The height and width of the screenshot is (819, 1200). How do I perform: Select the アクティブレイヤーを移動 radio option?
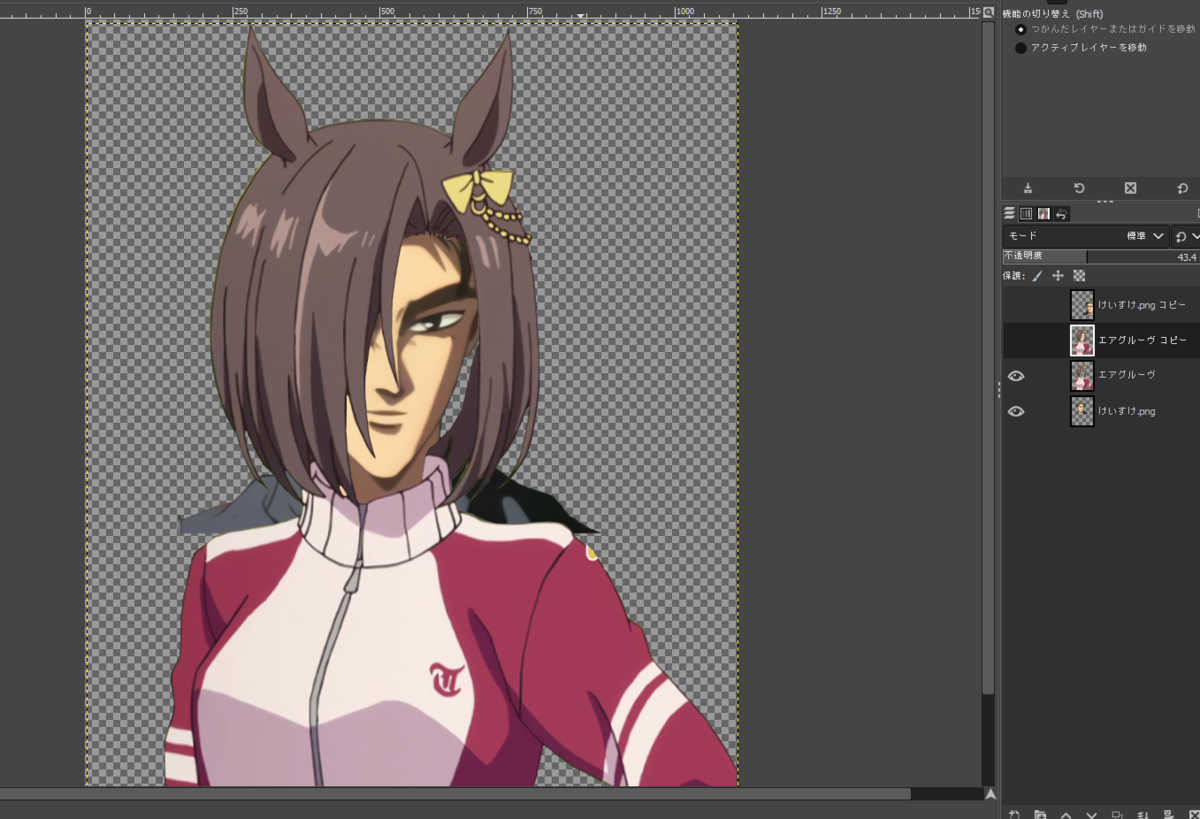pyautogui.click(x=1021, y=48)
